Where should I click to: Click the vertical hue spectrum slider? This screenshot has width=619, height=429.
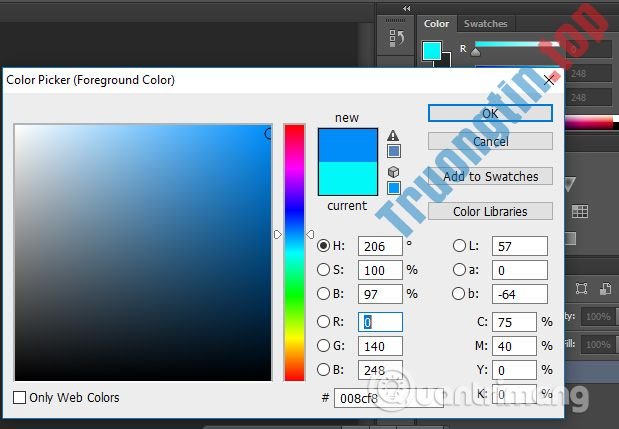point(294,253)
